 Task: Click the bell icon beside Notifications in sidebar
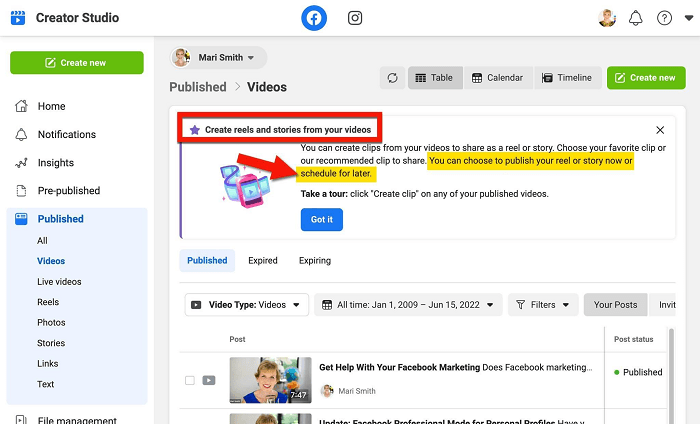pos(21,134)
